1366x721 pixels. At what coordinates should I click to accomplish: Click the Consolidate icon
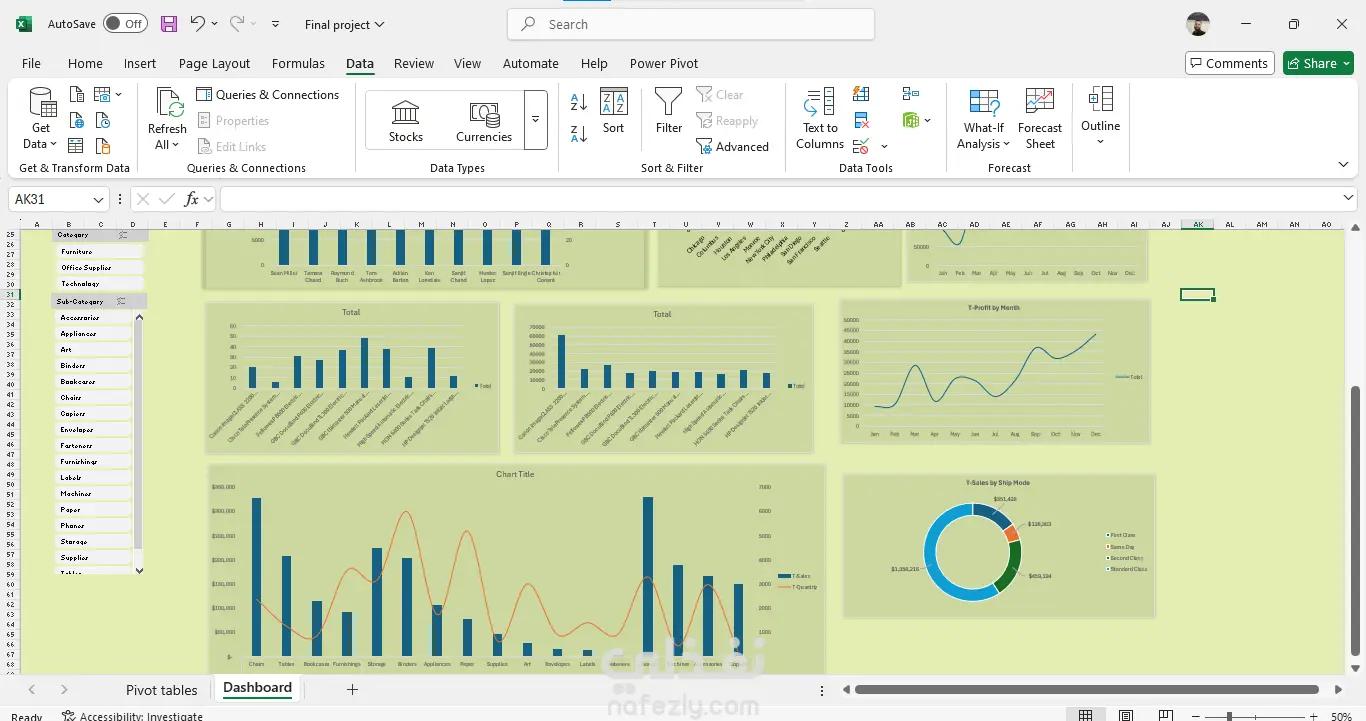(x=910, y=94)
